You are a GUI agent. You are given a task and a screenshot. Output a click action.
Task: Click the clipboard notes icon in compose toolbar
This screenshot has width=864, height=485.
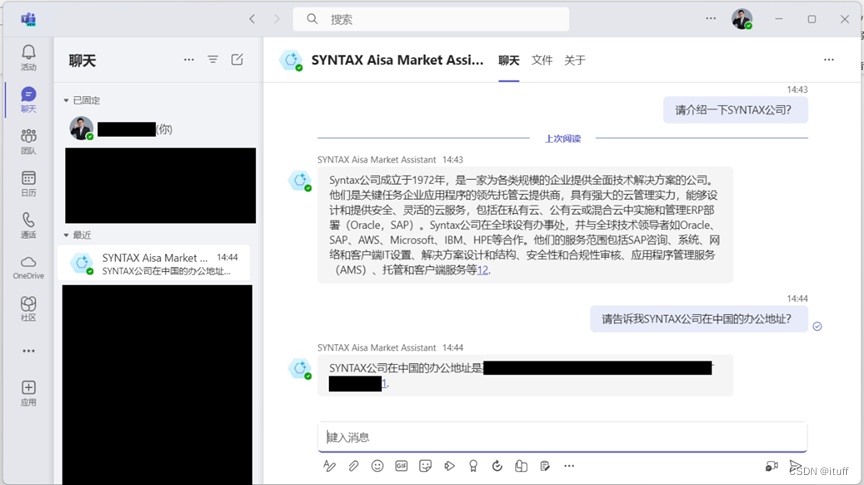click(x=545, y=466)
